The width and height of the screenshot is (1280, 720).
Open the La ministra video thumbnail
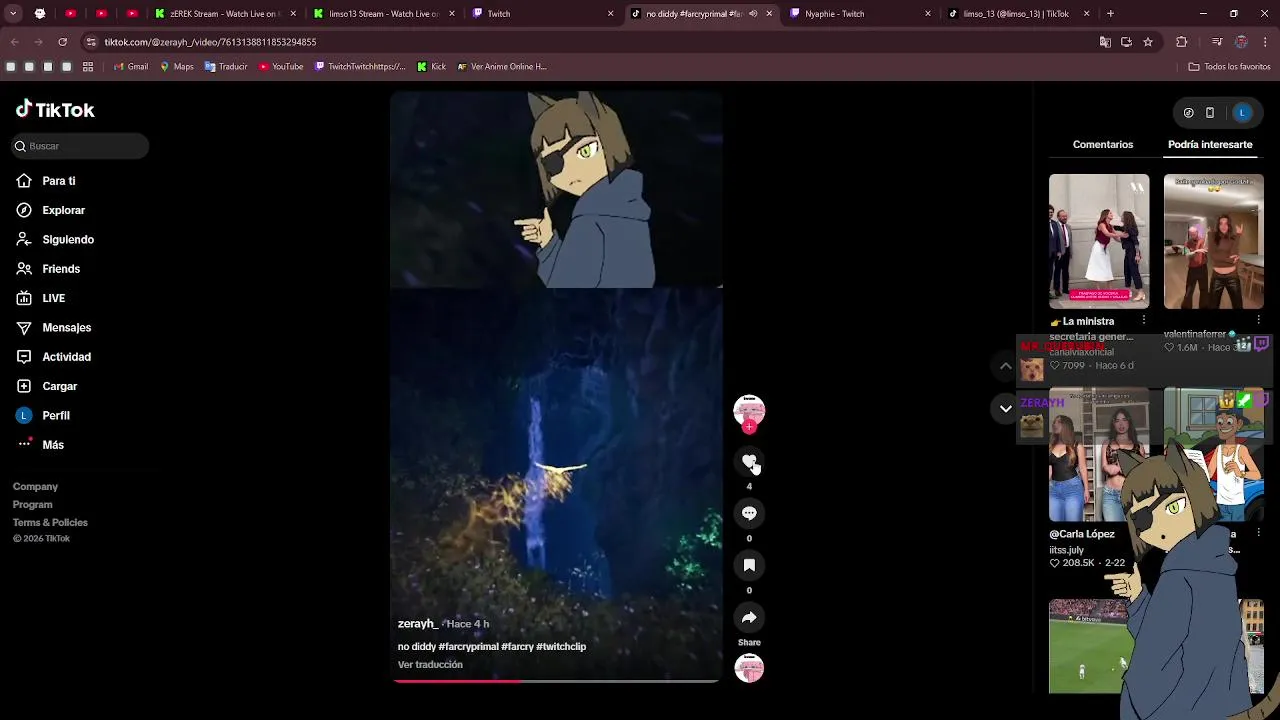click(1099, 241)
